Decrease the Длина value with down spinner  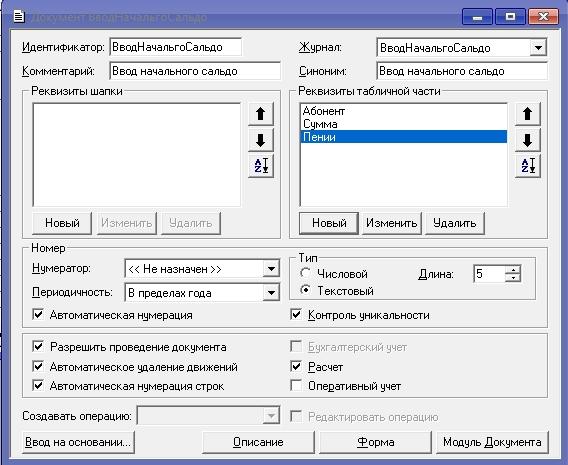[x=513, y=277]
